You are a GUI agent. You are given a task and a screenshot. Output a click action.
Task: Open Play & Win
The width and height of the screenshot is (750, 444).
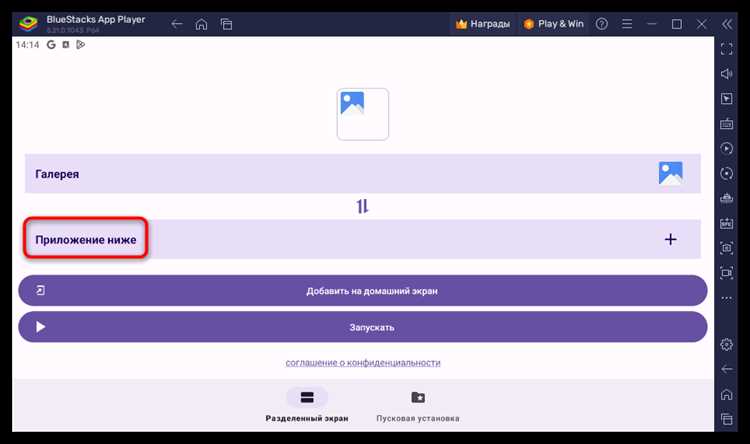point(553,24)
